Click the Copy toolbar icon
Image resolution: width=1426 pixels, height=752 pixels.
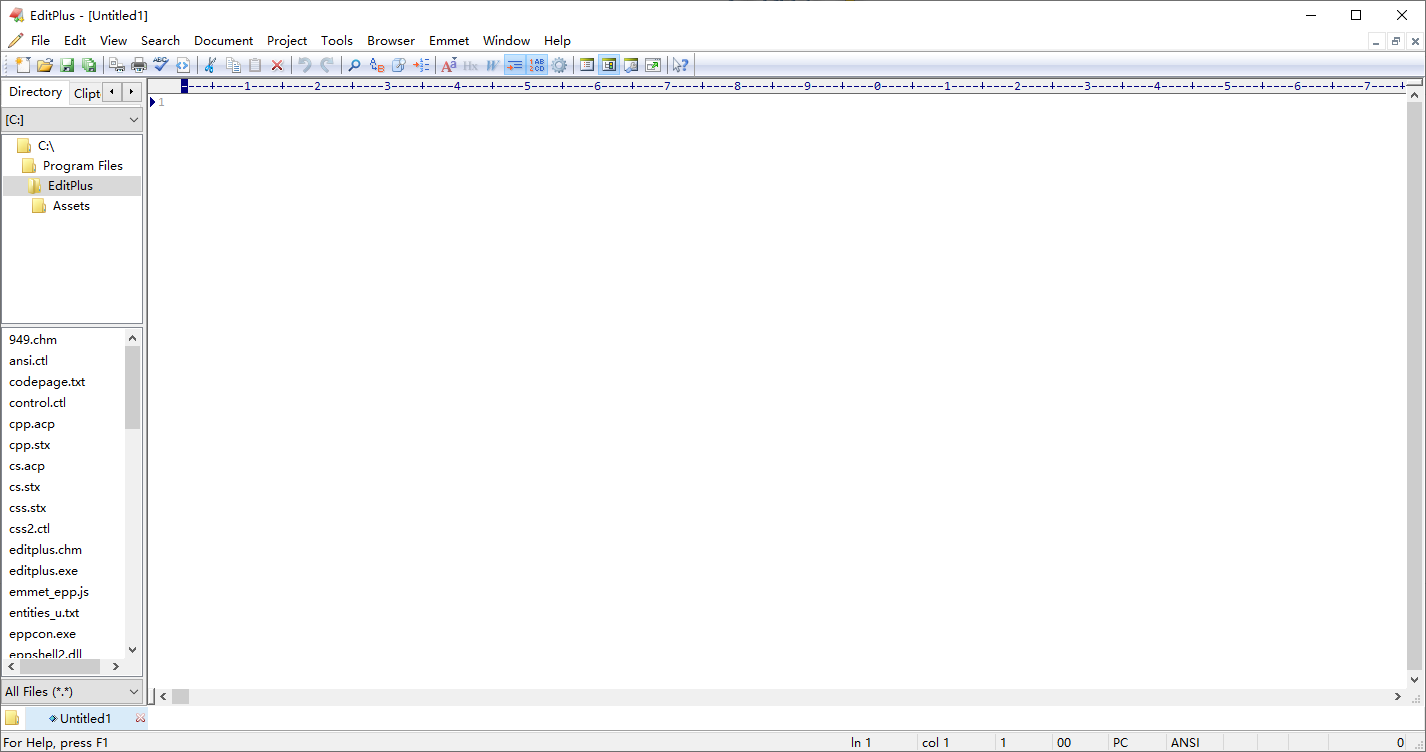(233, 65)
